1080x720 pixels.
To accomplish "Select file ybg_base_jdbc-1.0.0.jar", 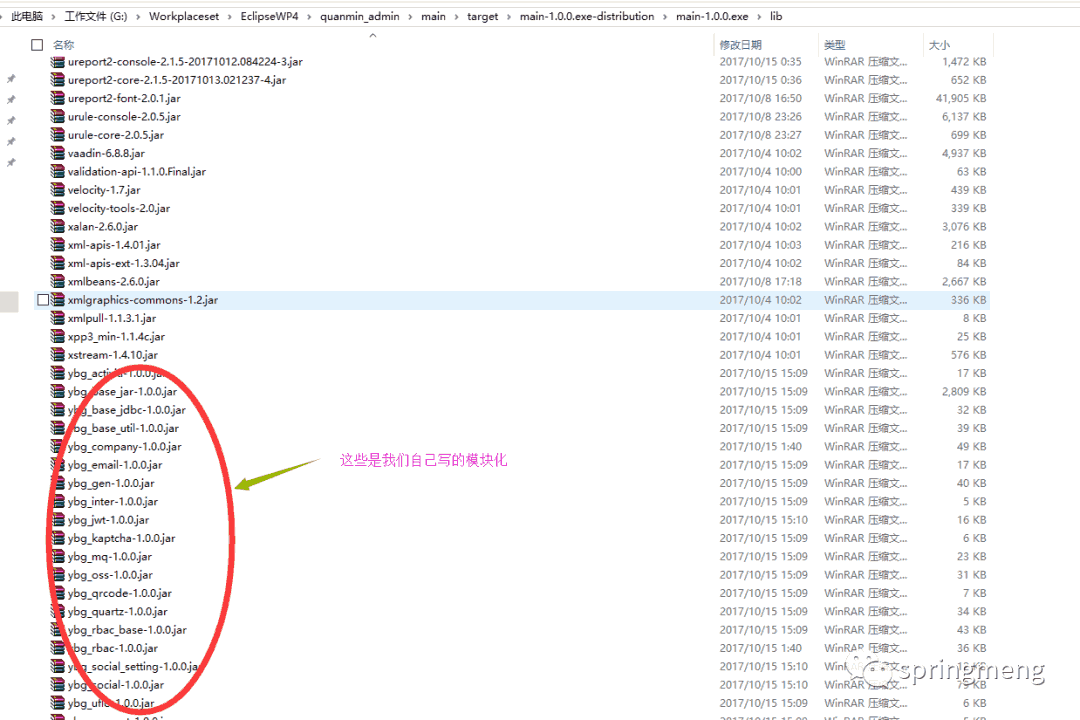I will (x=127, y=410).
